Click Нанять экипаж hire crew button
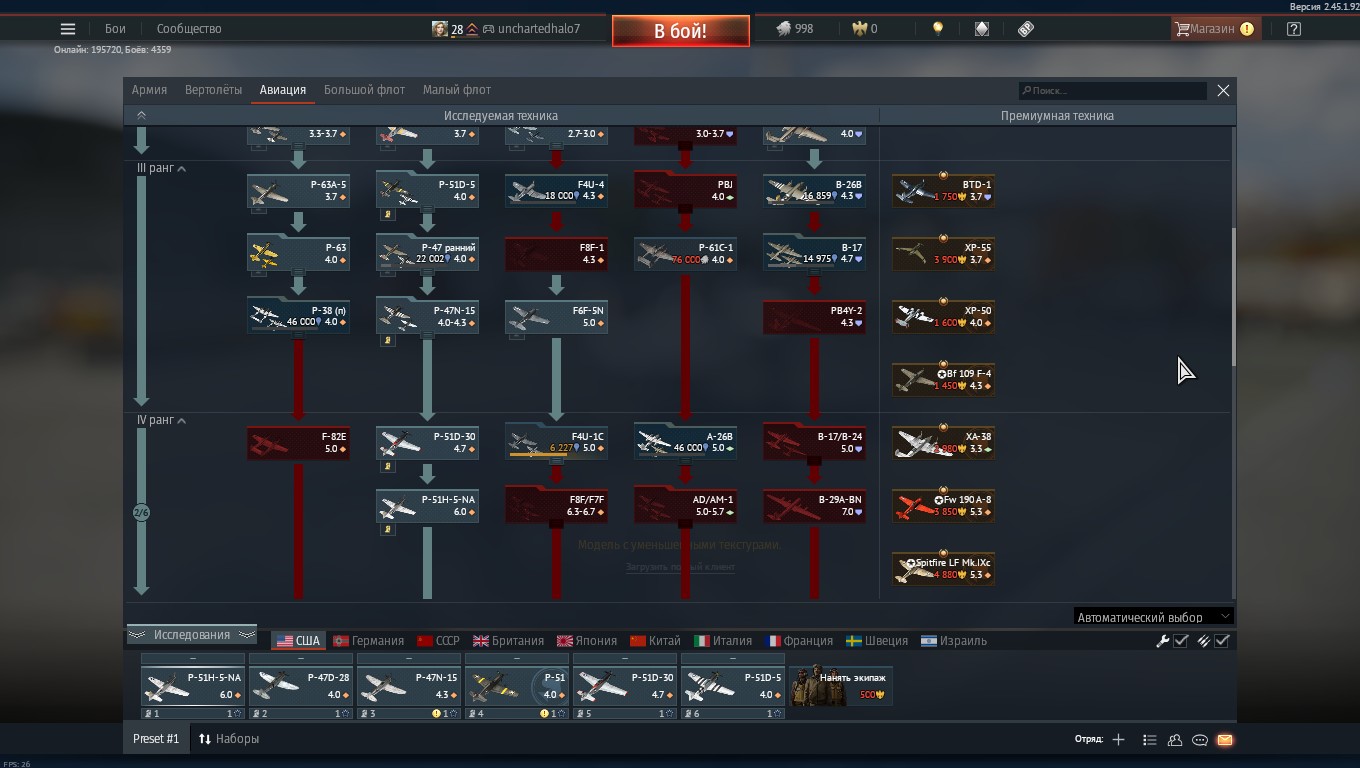This screenshot has height=768, width=1360. pos(841,686)
